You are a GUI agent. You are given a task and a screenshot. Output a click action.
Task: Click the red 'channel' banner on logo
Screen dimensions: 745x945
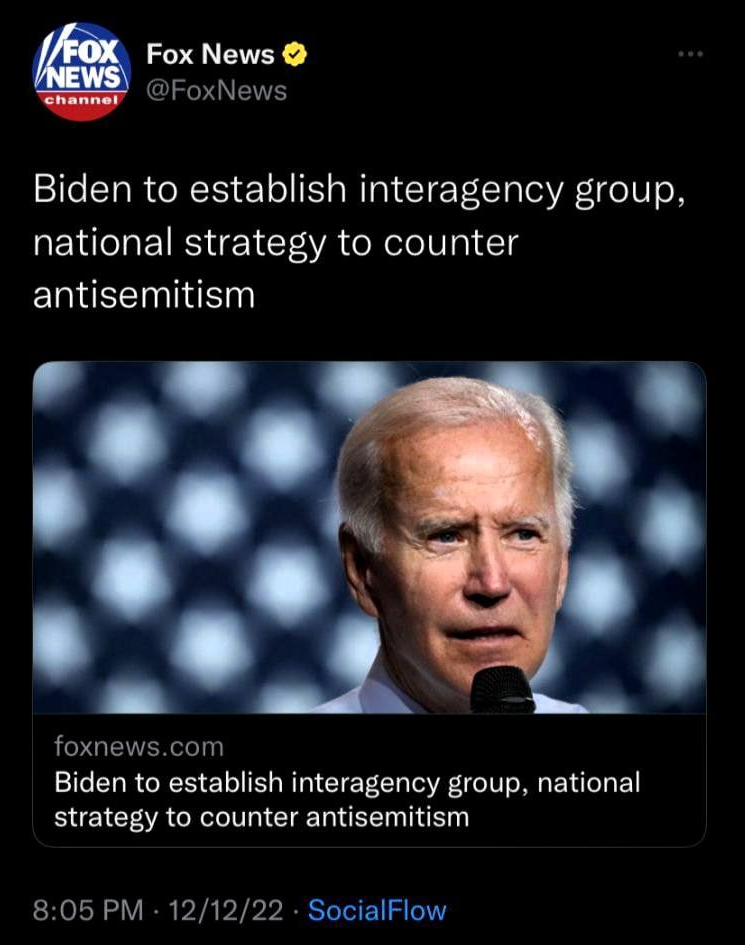coord(81,99)
